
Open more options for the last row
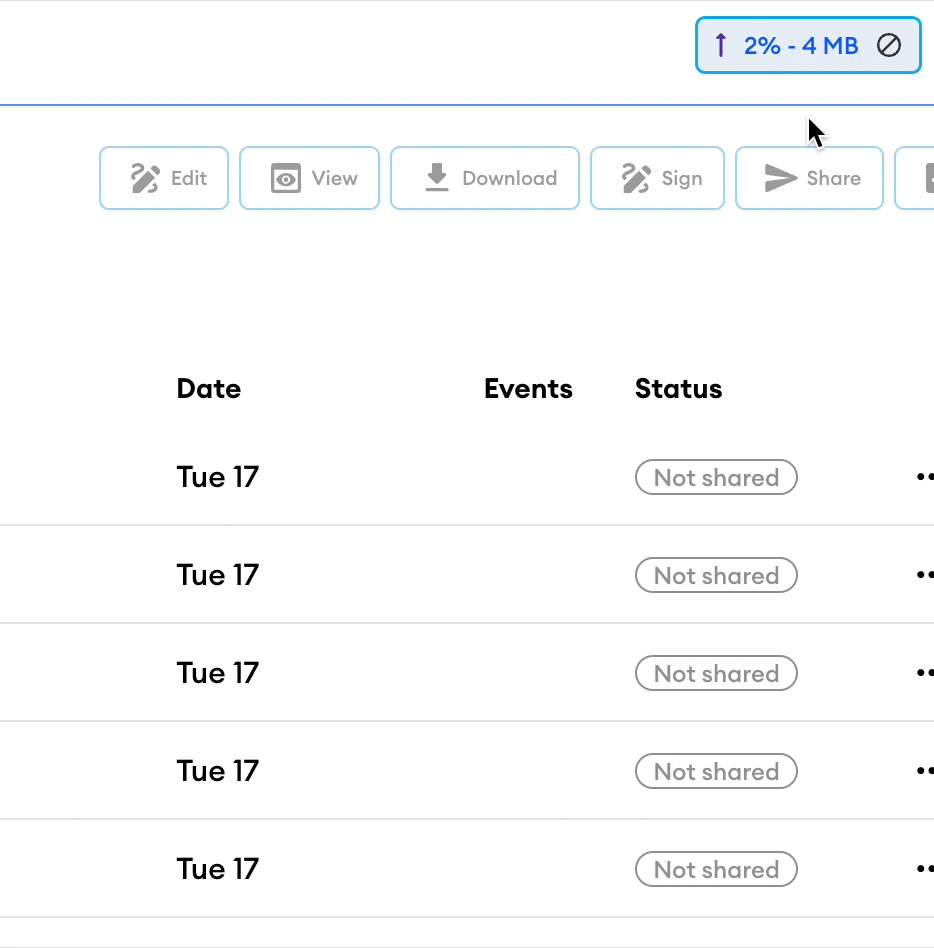[925, 869]
